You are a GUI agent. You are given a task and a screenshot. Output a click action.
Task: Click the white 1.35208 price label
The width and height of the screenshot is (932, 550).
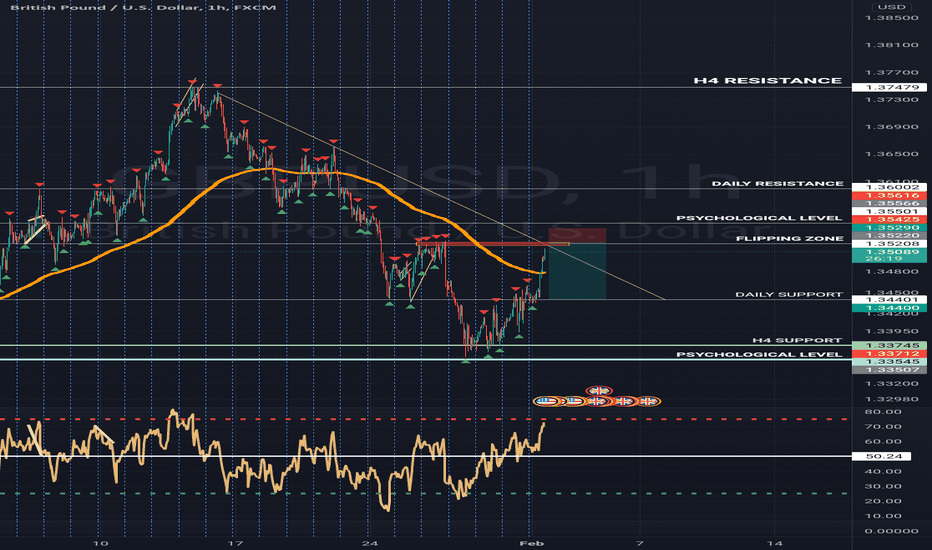[889, 244]
